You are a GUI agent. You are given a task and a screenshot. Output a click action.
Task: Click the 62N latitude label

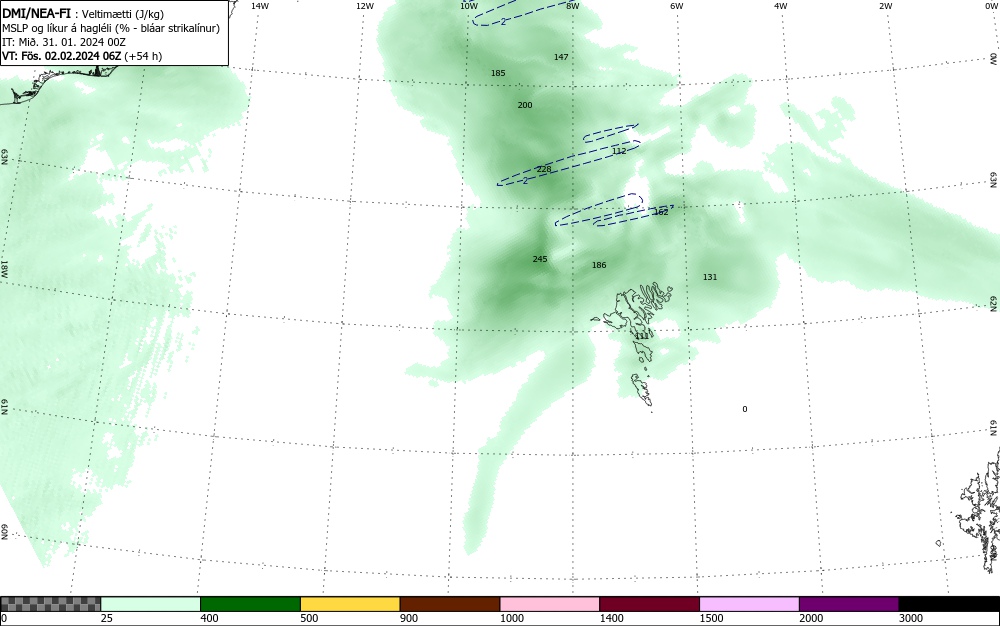pyautogui.click(x=994, y=303)
